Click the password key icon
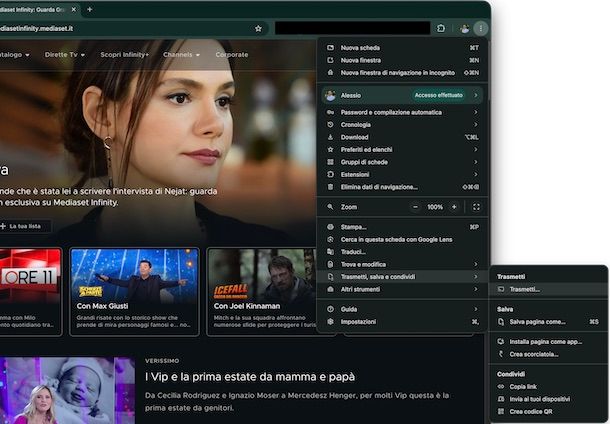The image size is (610, 424). tap(330, 112)
